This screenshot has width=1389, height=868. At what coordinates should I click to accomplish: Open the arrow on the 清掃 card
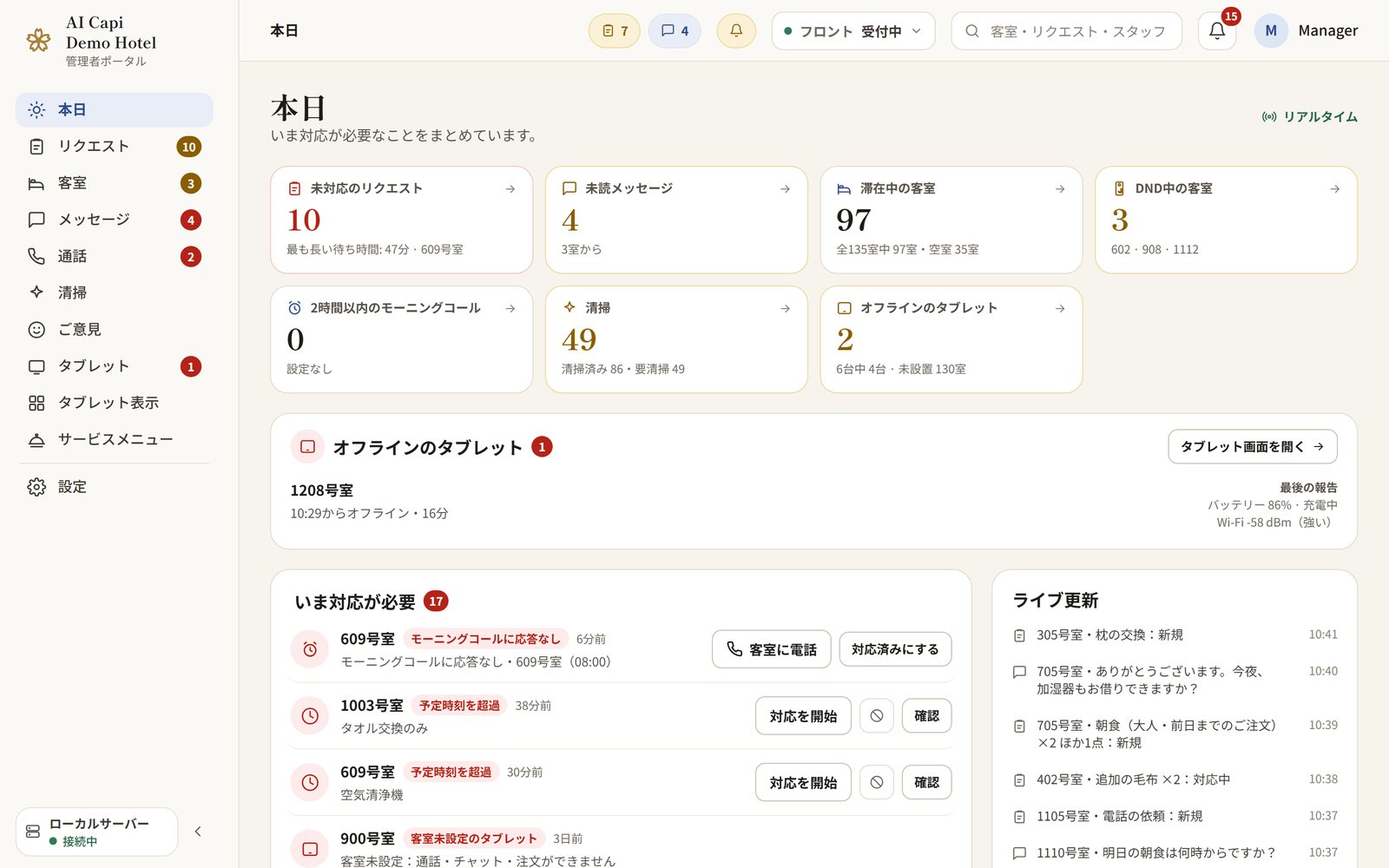click(x=786, y=308)
